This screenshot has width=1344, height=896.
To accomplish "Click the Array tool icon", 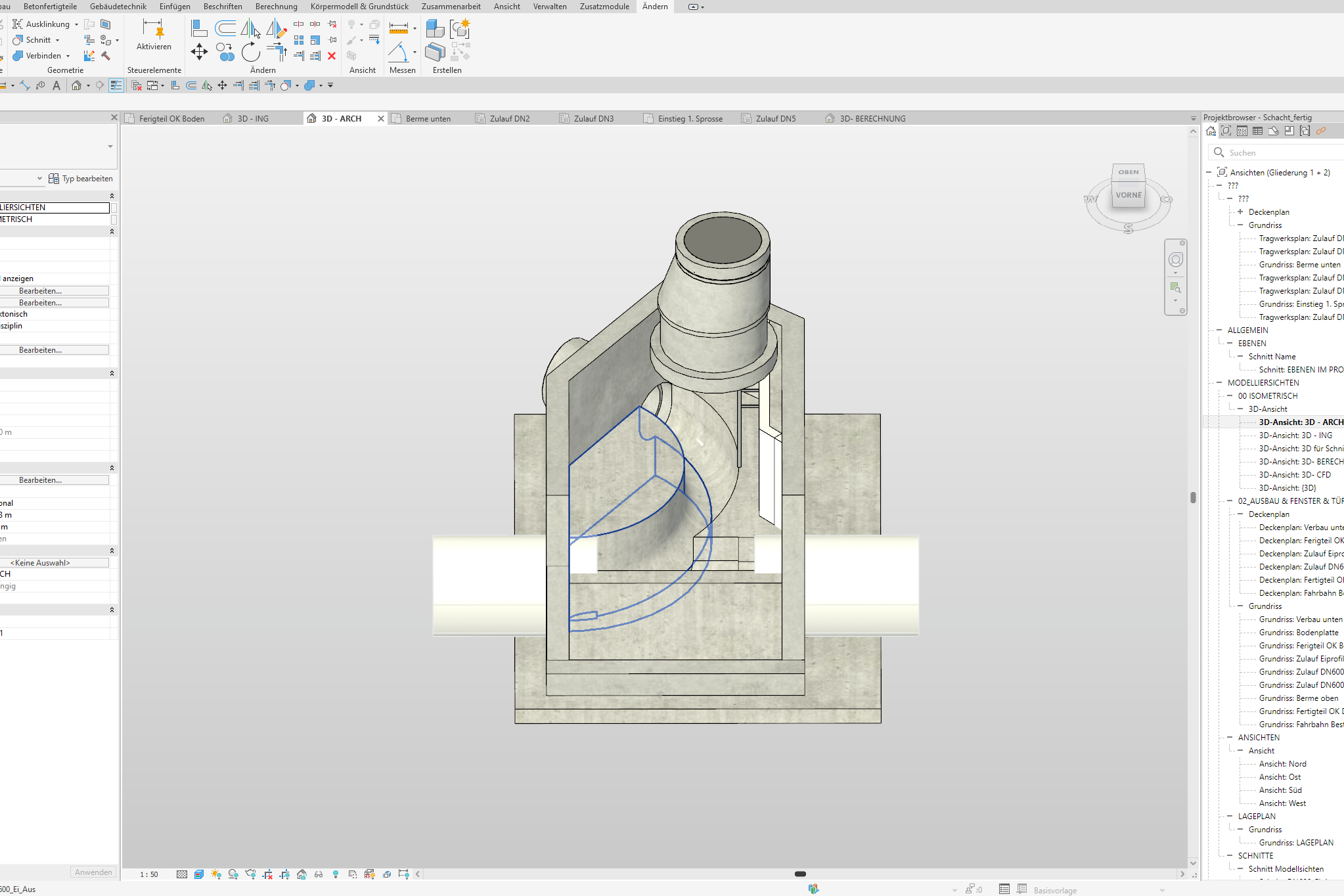I will click(x=299, y=40).
